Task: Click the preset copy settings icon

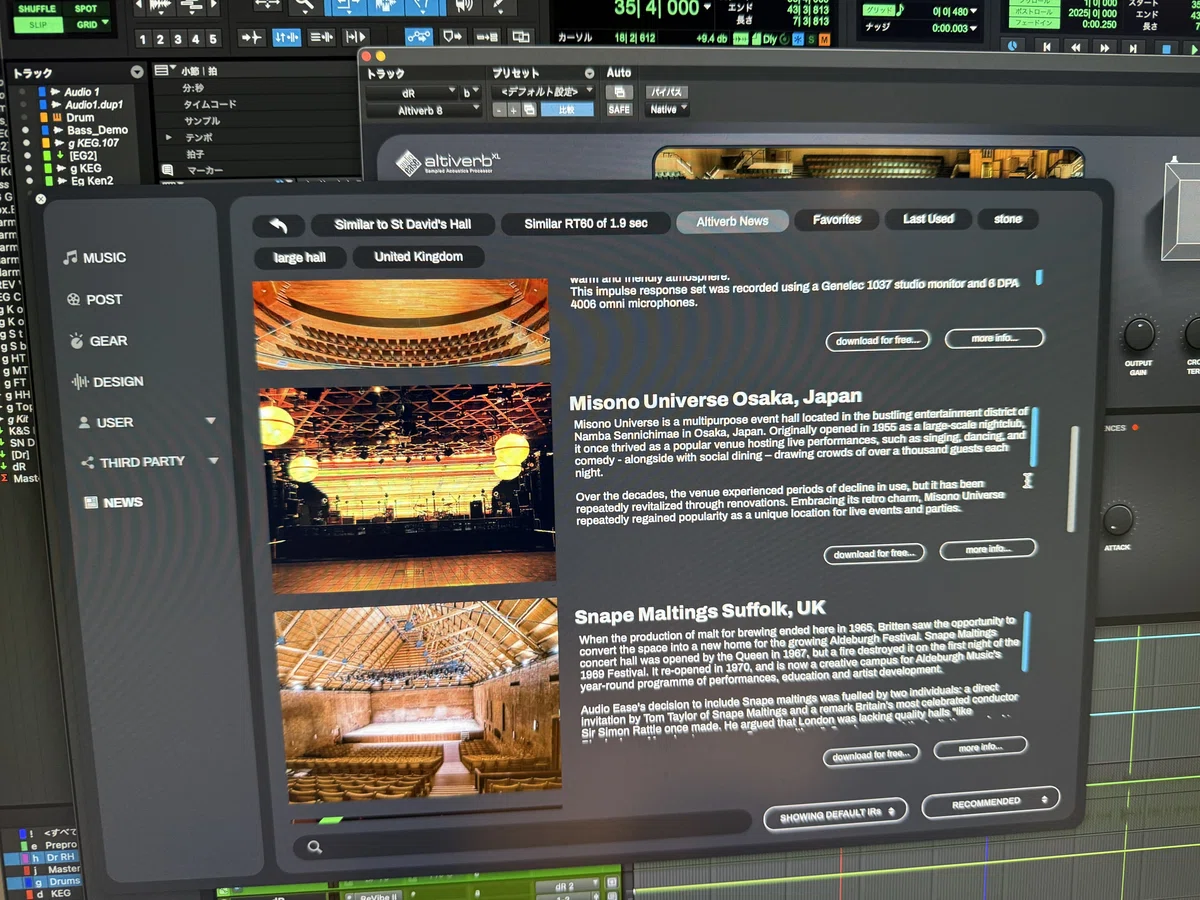Action: (530, 110)
